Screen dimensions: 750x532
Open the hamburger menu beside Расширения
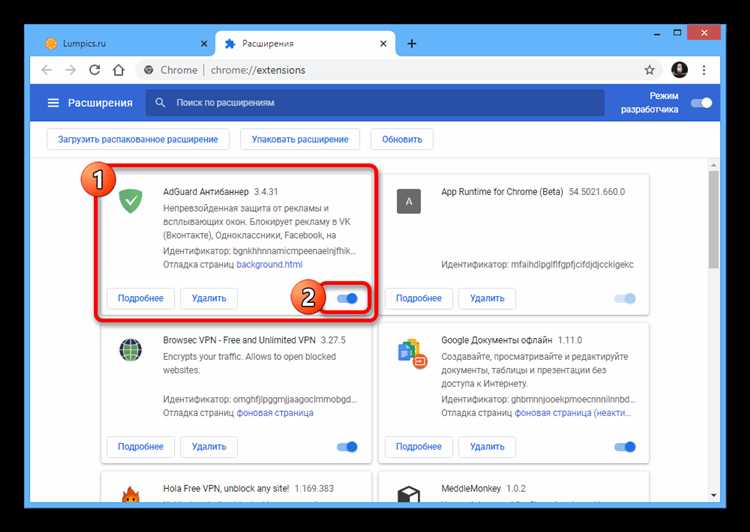(53, 103)
